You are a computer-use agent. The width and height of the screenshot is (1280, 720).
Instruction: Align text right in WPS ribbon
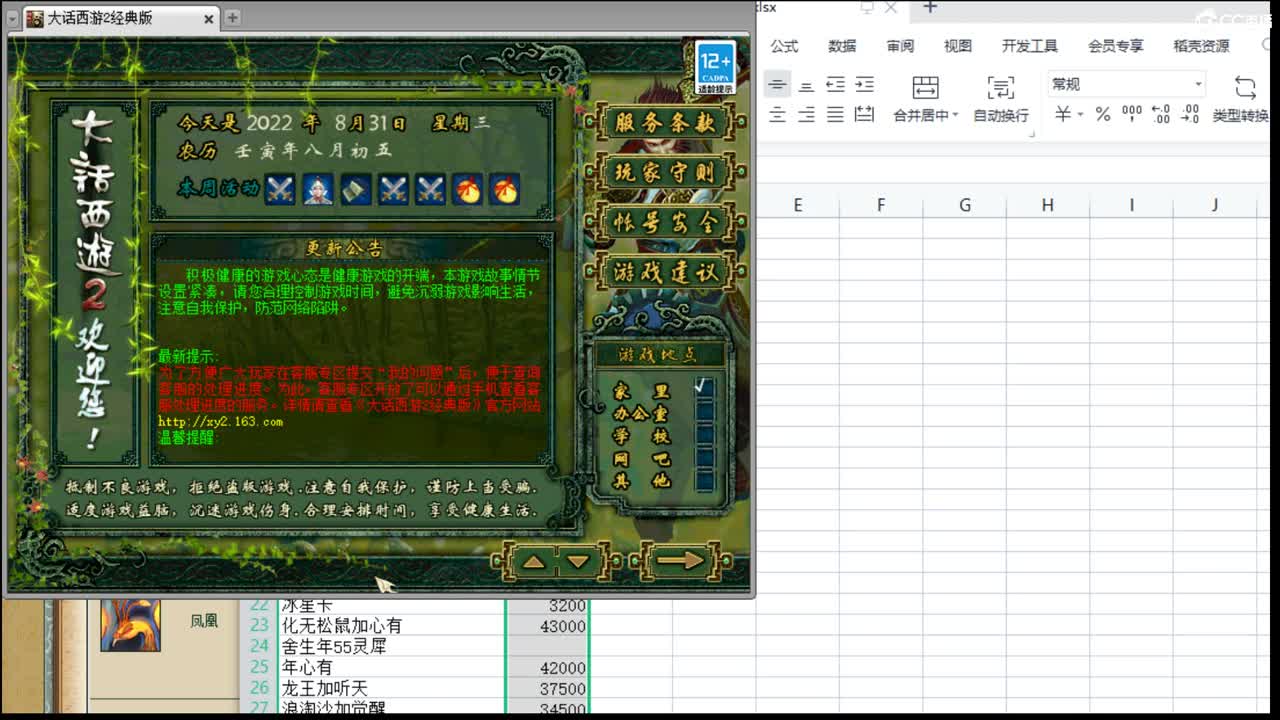point(806,115)
